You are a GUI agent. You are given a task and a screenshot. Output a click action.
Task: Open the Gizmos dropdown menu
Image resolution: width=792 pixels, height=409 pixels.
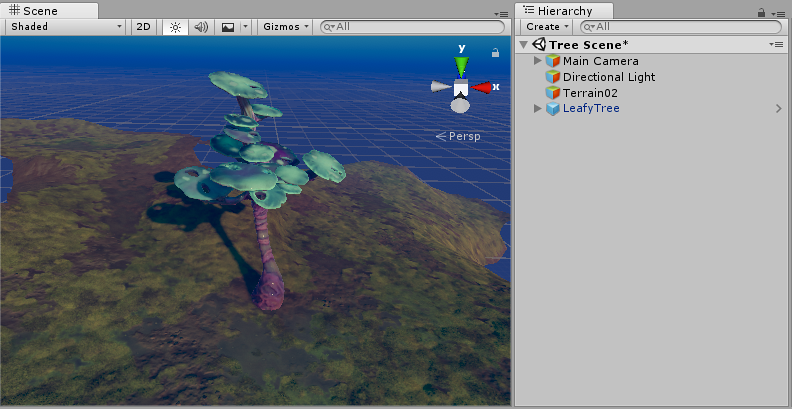pos(285,27)
